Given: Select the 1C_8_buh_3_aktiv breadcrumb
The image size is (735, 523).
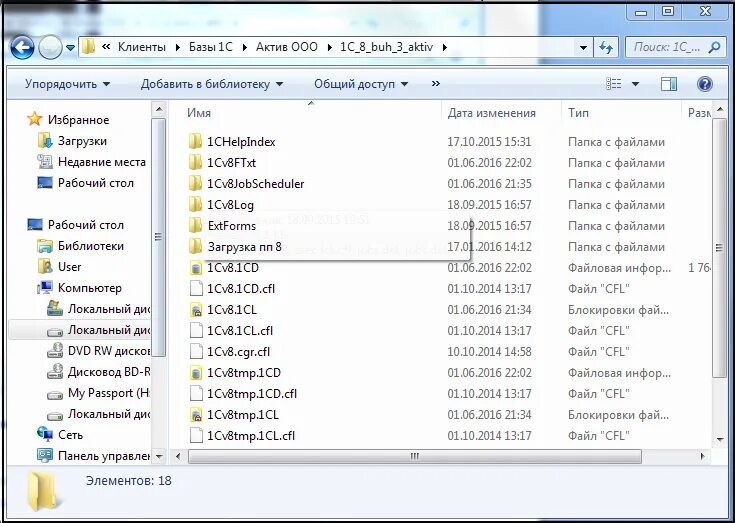Looking at the screenshot, I should [x=386, y=47].
